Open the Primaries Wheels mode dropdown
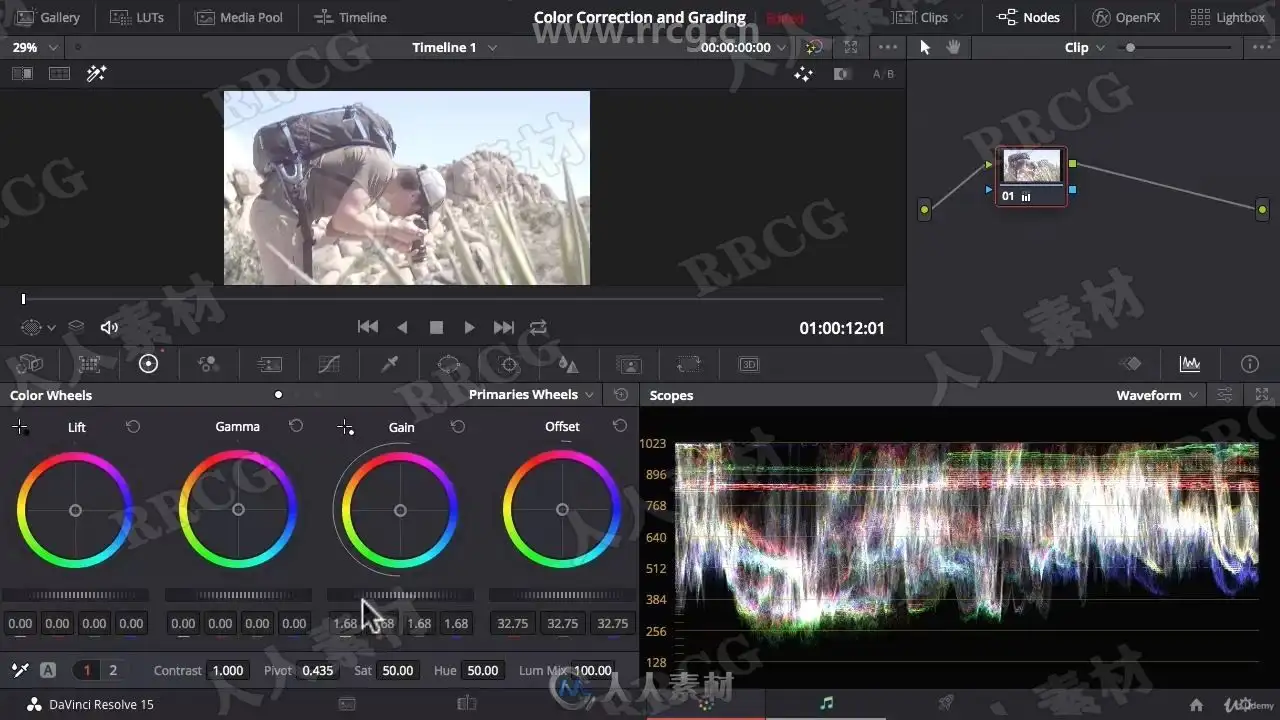The image size is (1280, 720). point(531,395)
